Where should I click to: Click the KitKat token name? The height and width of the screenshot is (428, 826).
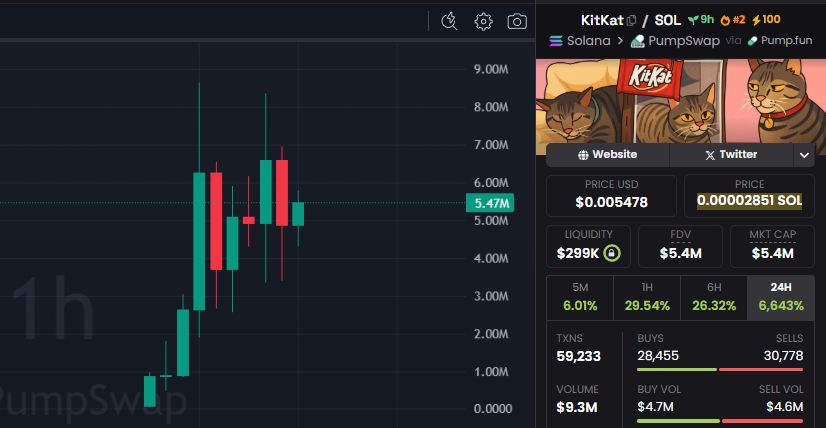point(602,21)
